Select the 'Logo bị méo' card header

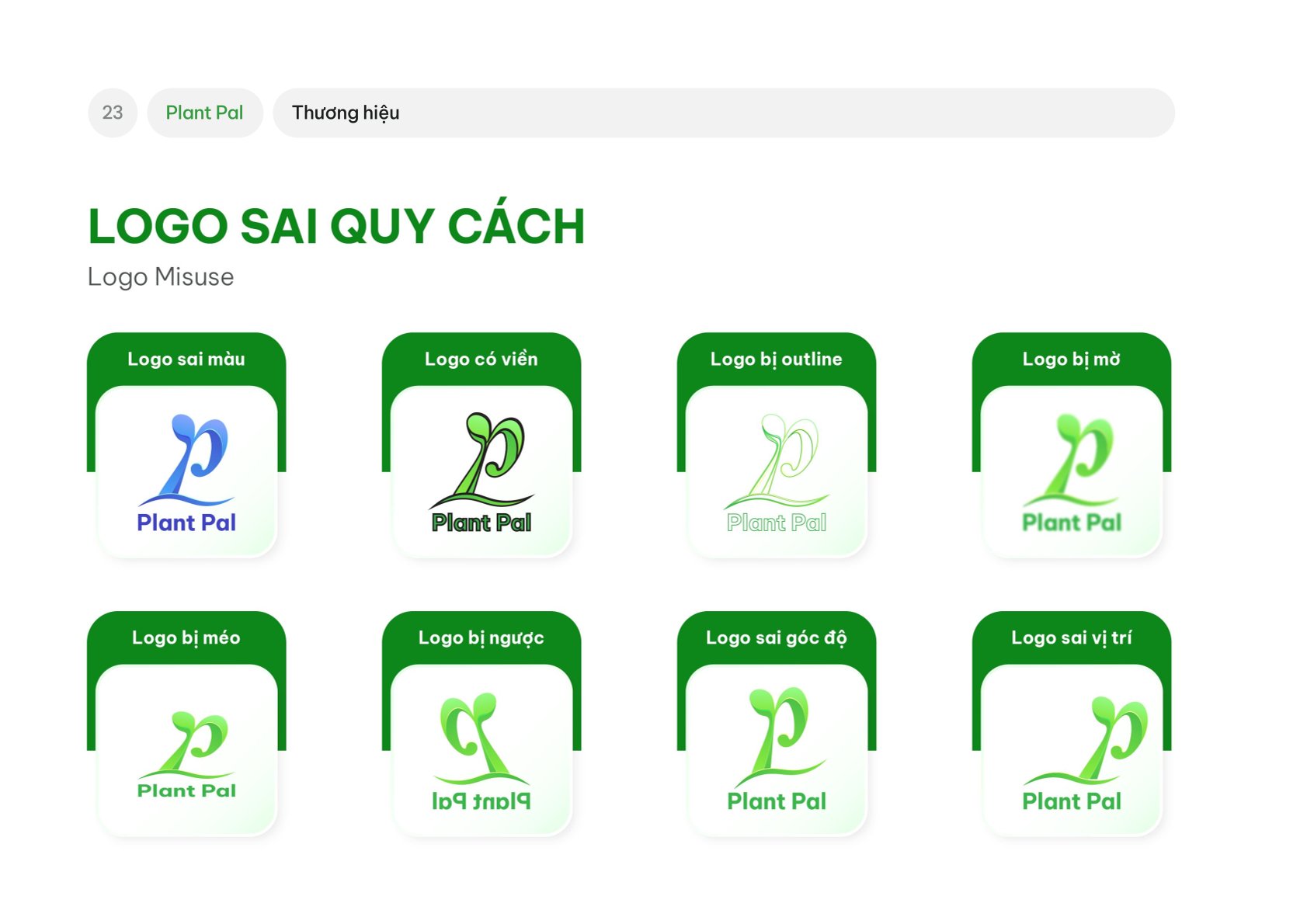tap(186, 637)
